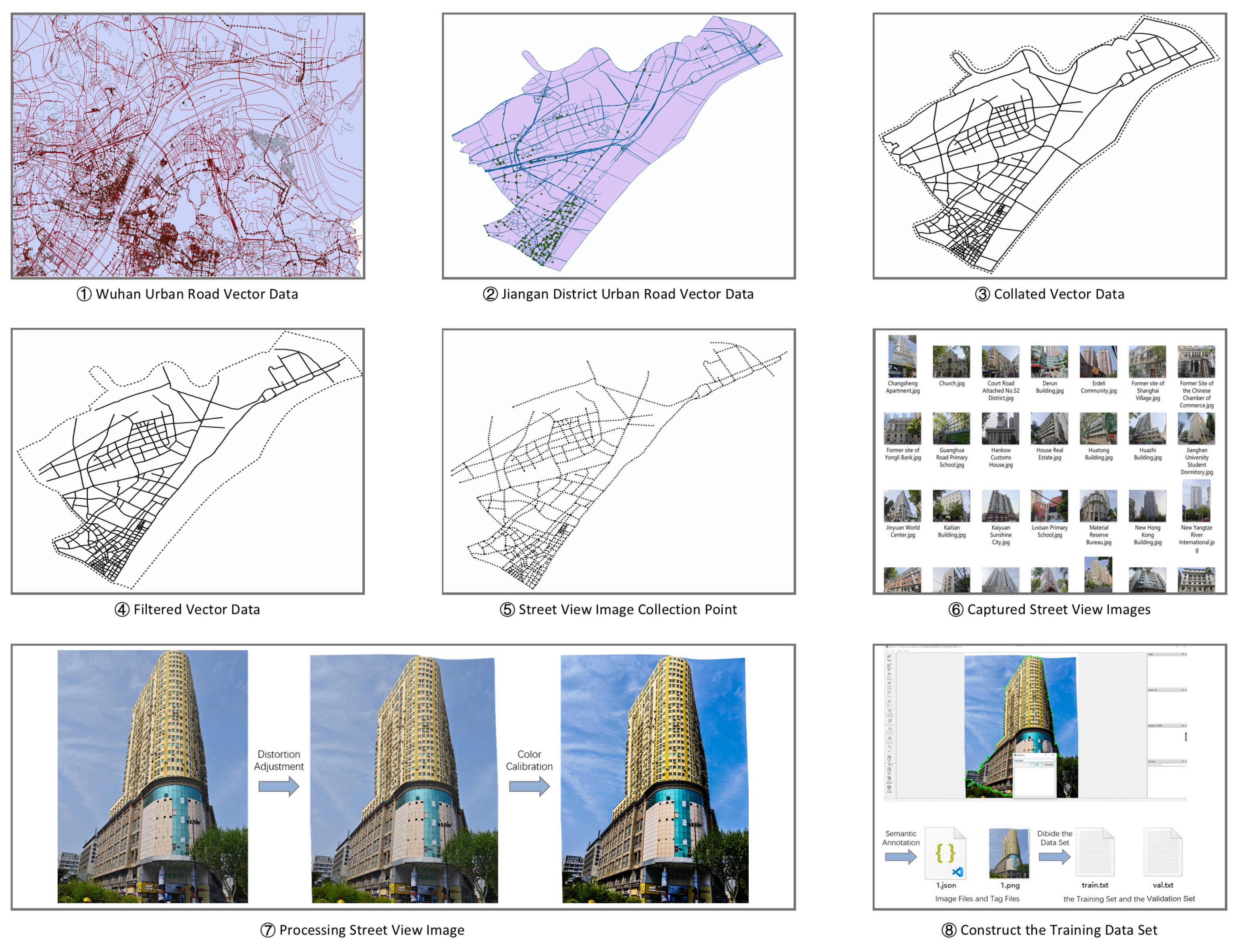Open the Kaitian Building.jpg thumbnail
Screen dimensions: 1236x952
[951, 506]
